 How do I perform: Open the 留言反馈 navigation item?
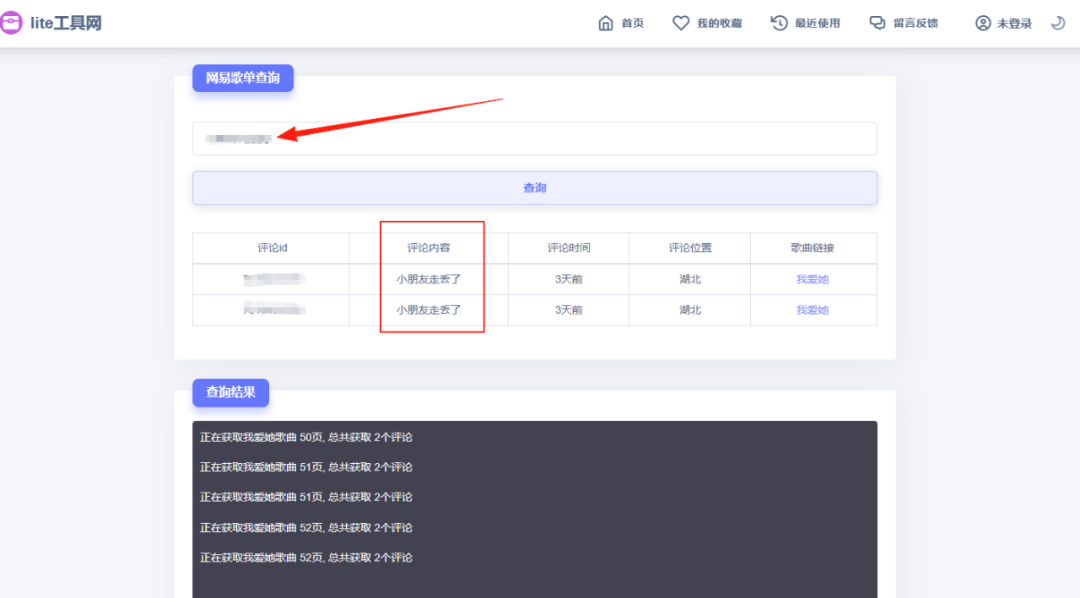pyautogui.click(x=915, y=23)
